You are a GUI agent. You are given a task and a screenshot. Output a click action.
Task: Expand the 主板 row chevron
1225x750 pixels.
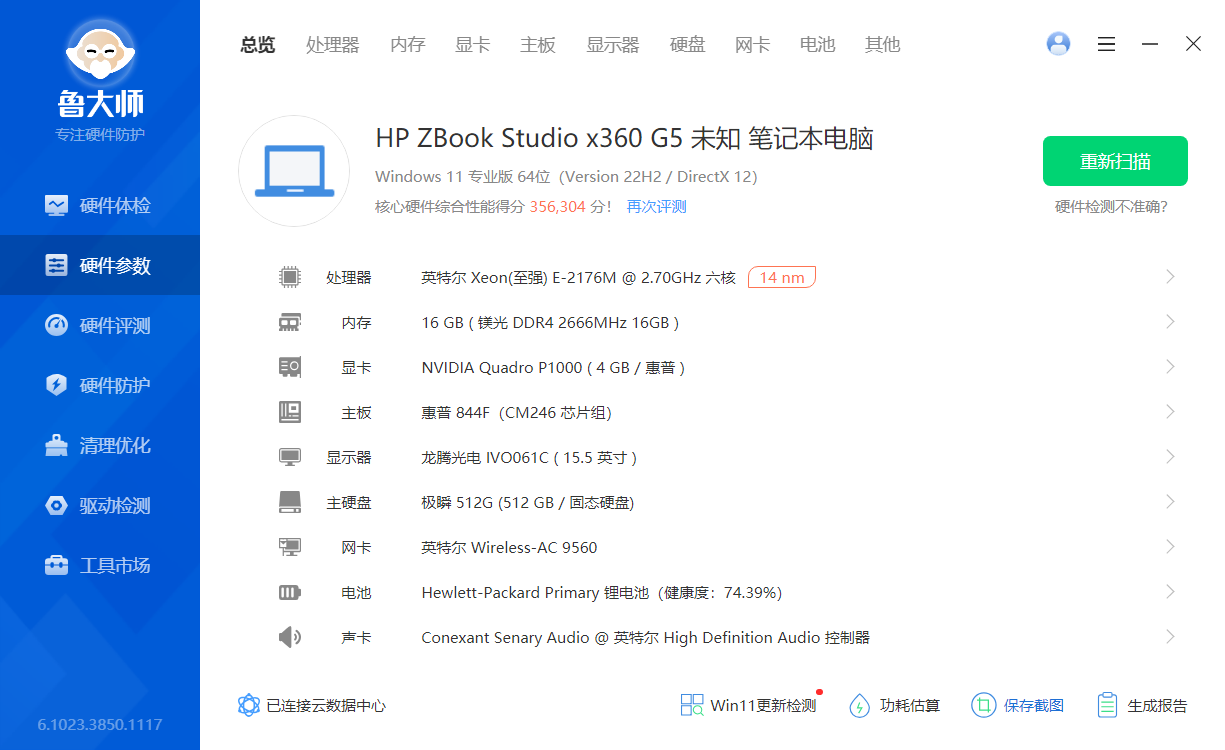(1170, 411)
